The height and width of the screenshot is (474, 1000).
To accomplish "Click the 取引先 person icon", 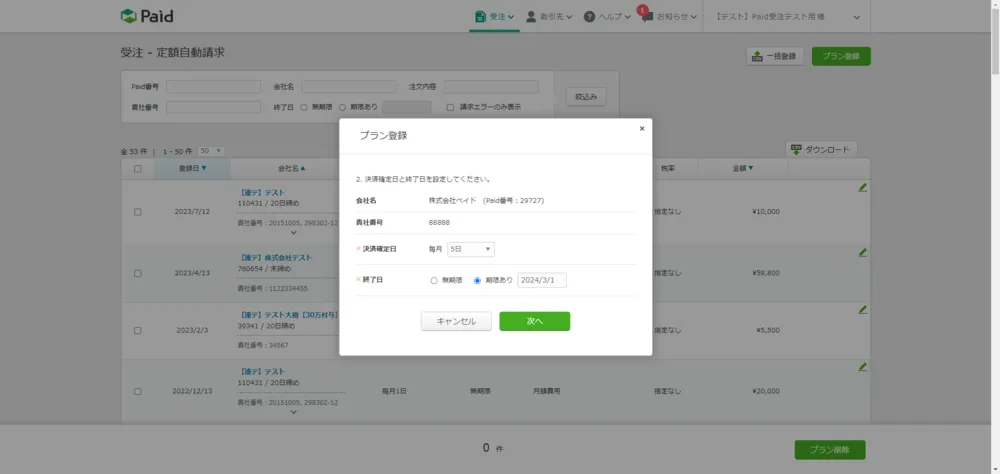I will (531, 17).
